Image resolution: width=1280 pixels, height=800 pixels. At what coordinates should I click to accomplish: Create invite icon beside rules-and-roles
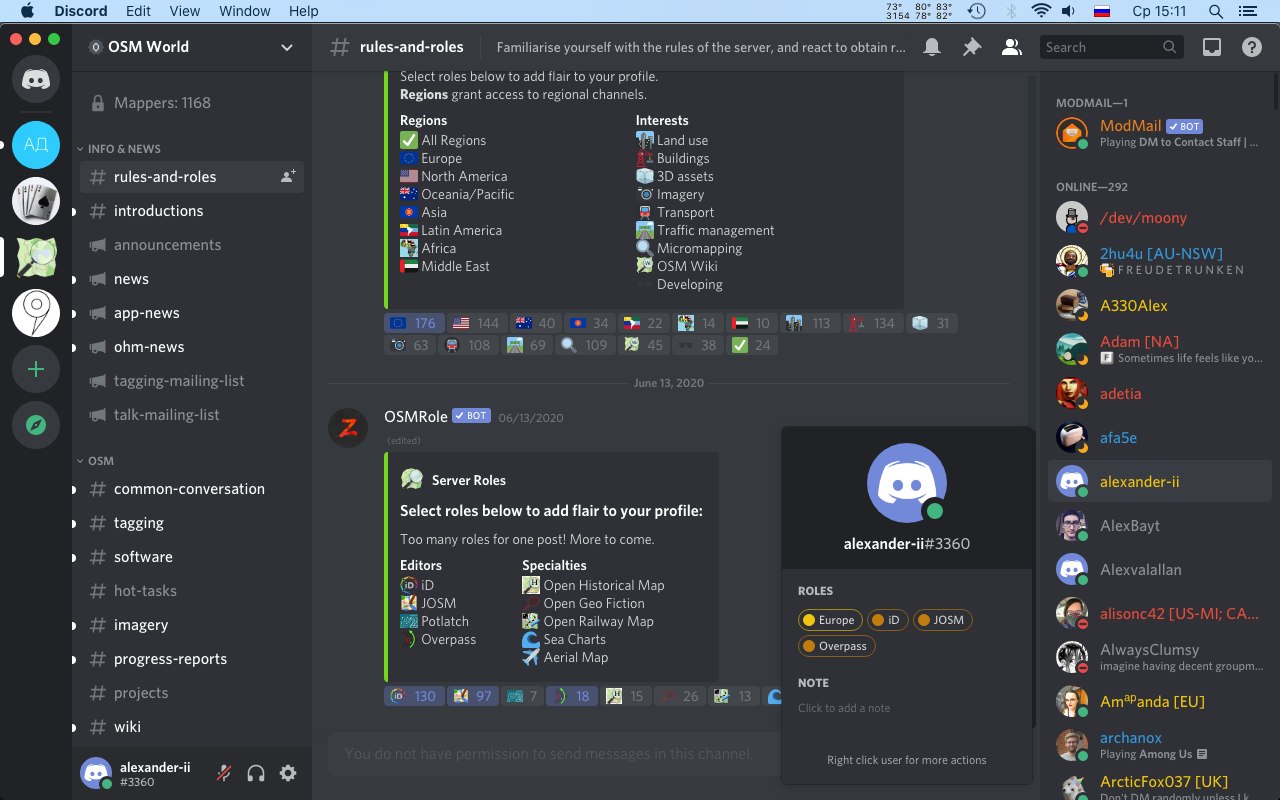[288, 177]
